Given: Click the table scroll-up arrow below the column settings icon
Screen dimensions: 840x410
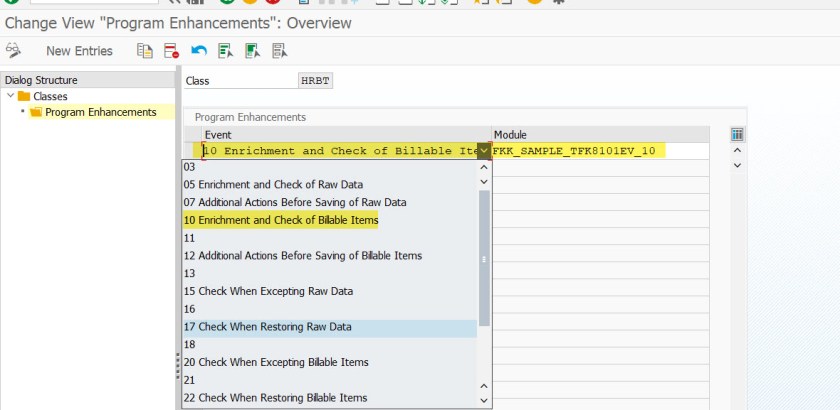Looking at the screenshot, I should pyautogui.click(x=737, y=151).
